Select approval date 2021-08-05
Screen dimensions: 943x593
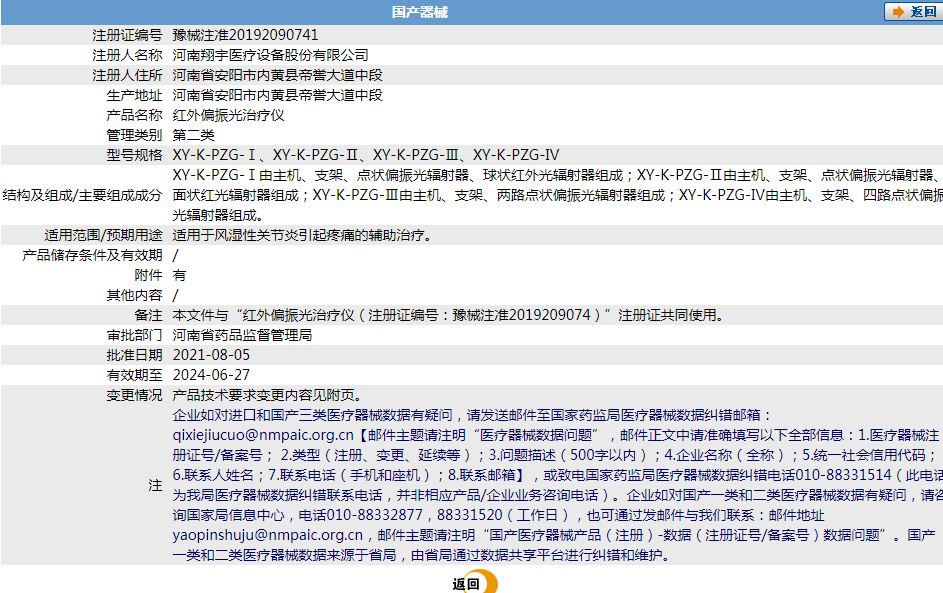pyautogui.click(x=211, y=355)
